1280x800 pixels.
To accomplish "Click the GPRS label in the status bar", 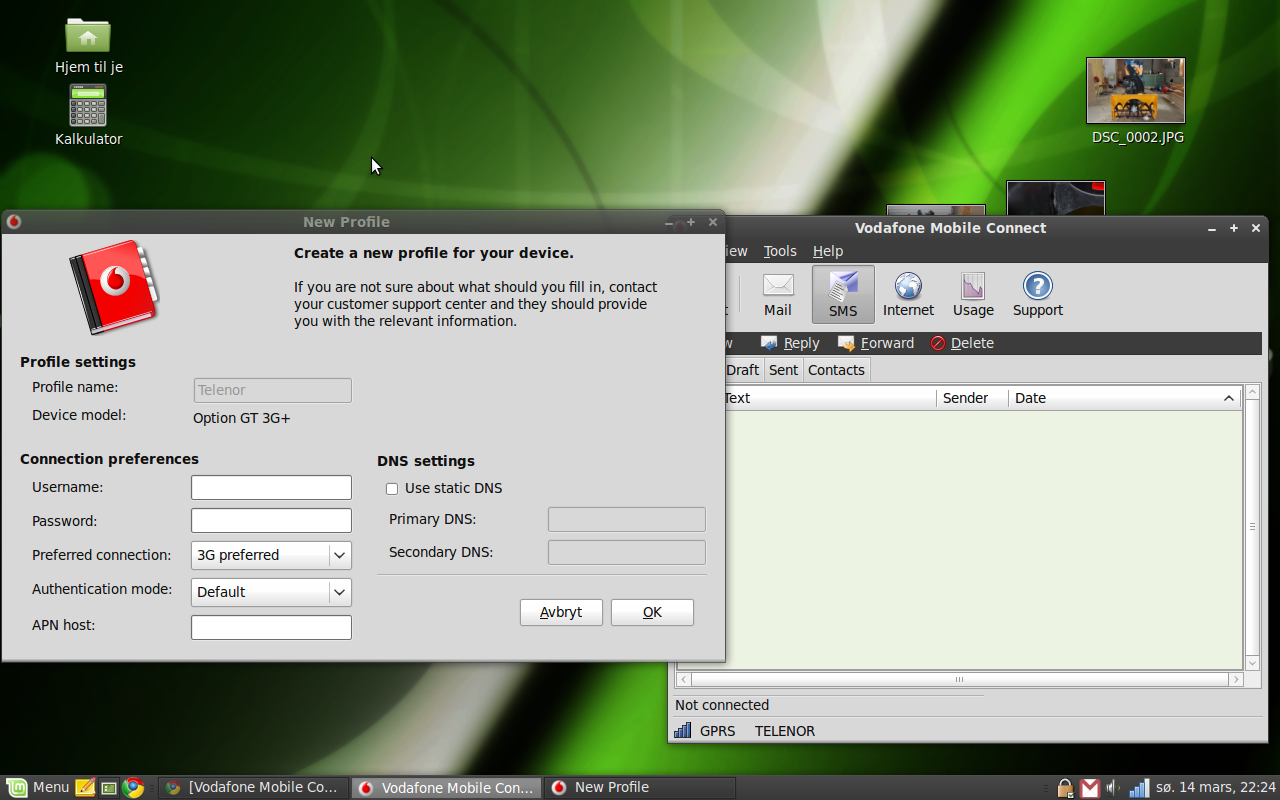I will pos(717,731).
